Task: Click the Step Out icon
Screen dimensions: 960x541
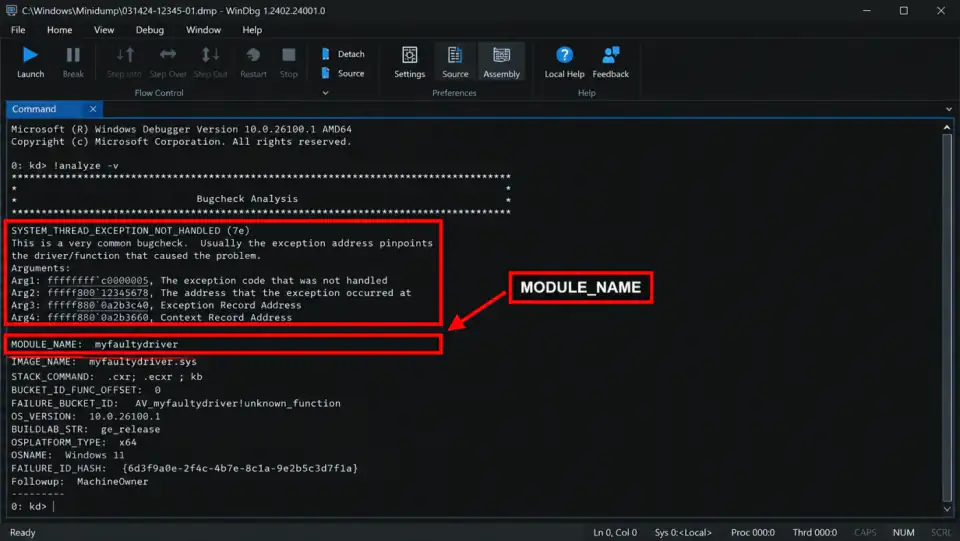Action: click(x=210, y=55)
